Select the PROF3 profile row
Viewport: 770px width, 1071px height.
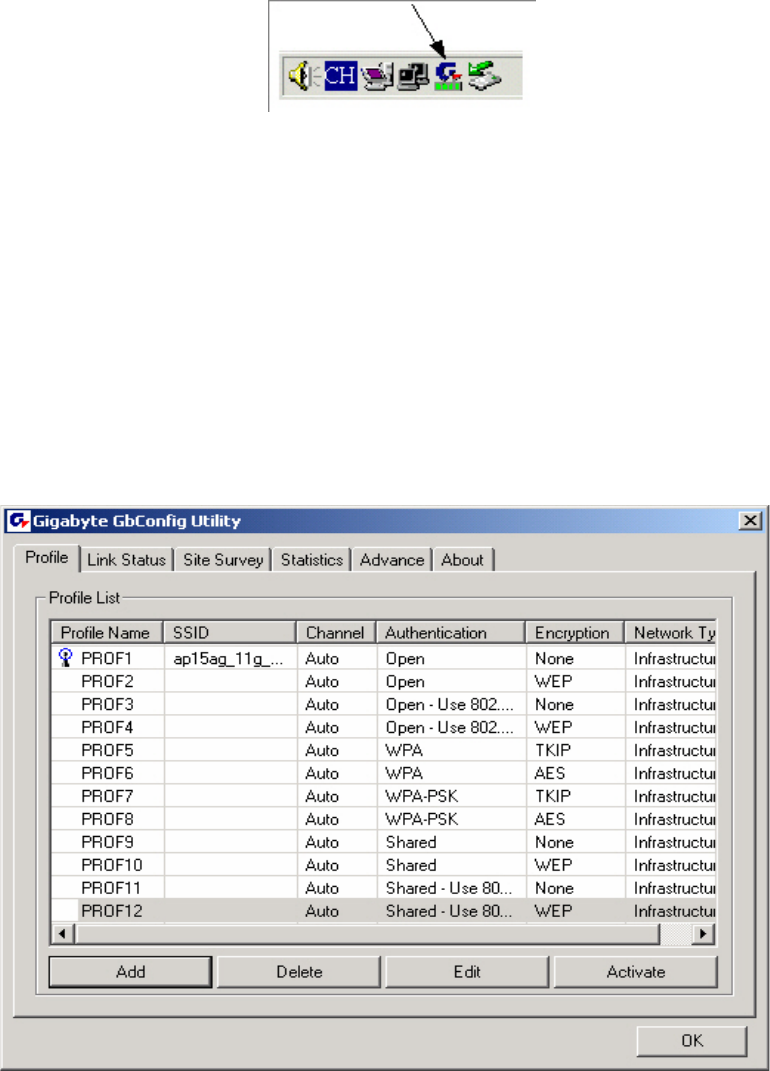pyautogui.click(x=384, y=704)
